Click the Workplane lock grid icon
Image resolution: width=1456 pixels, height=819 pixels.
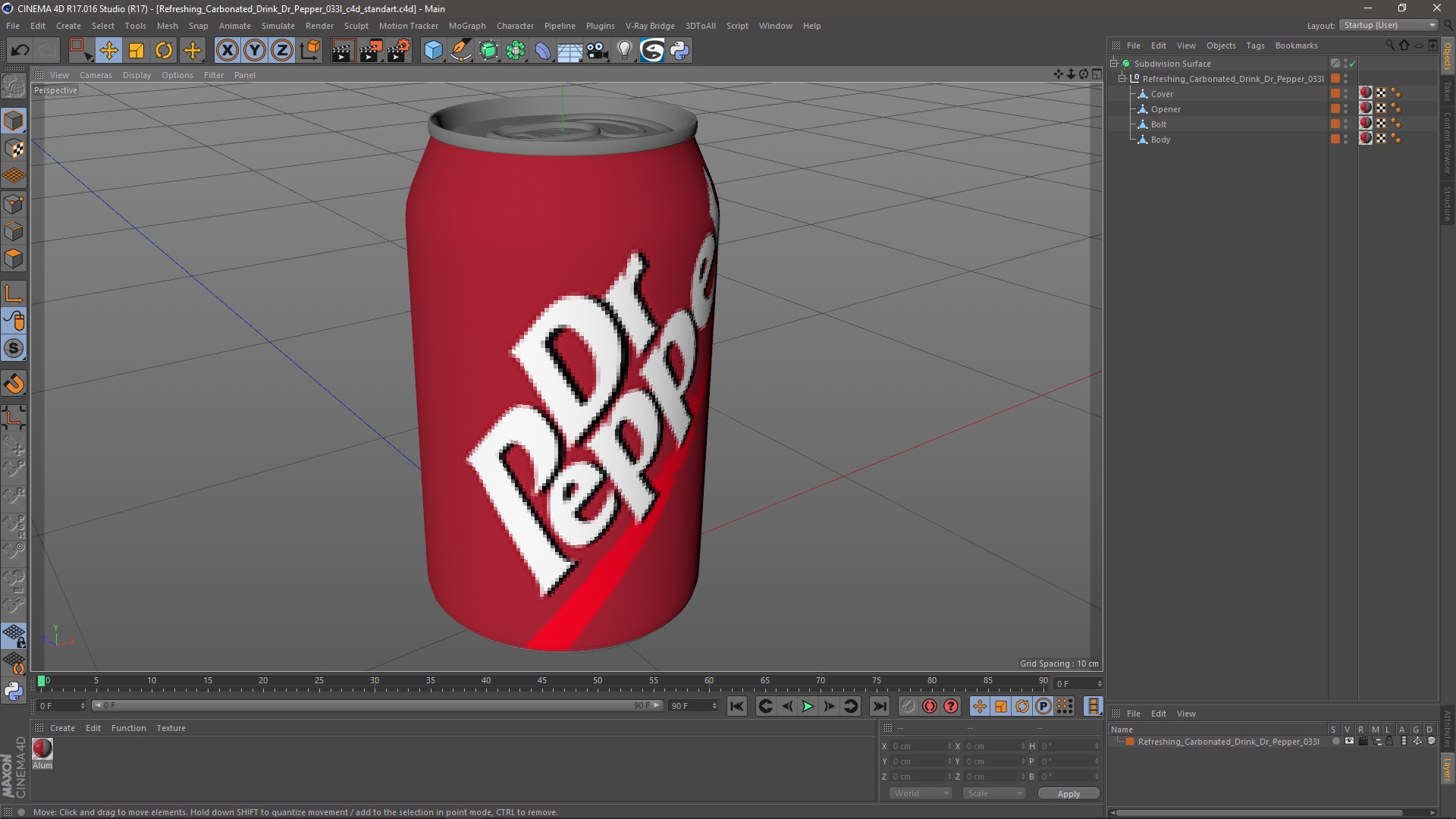pos(14,635)
